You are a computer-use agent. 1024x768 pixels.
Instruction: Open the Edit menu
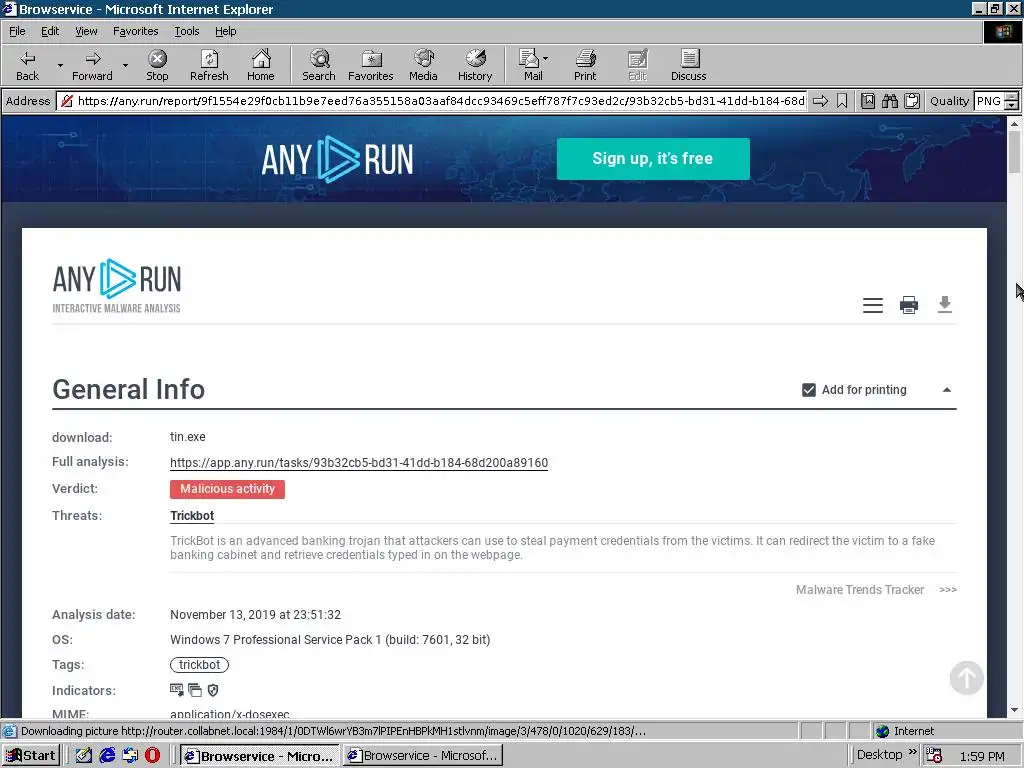coord(50,31)
